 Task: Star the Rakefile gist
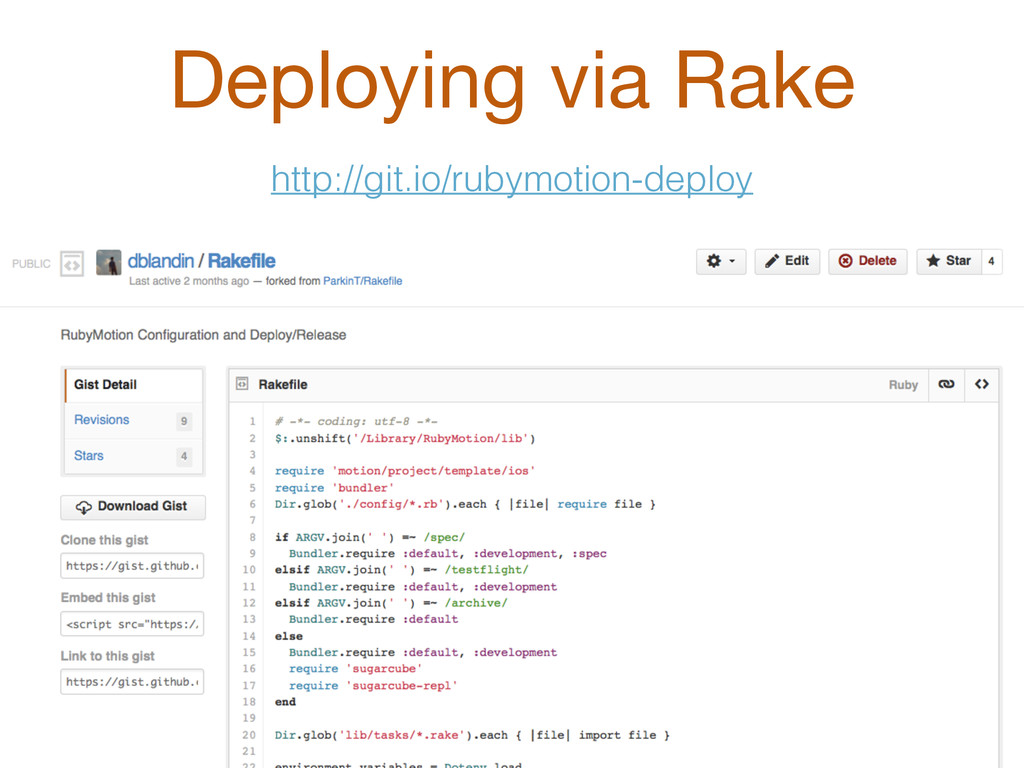[x=948, y=261]
